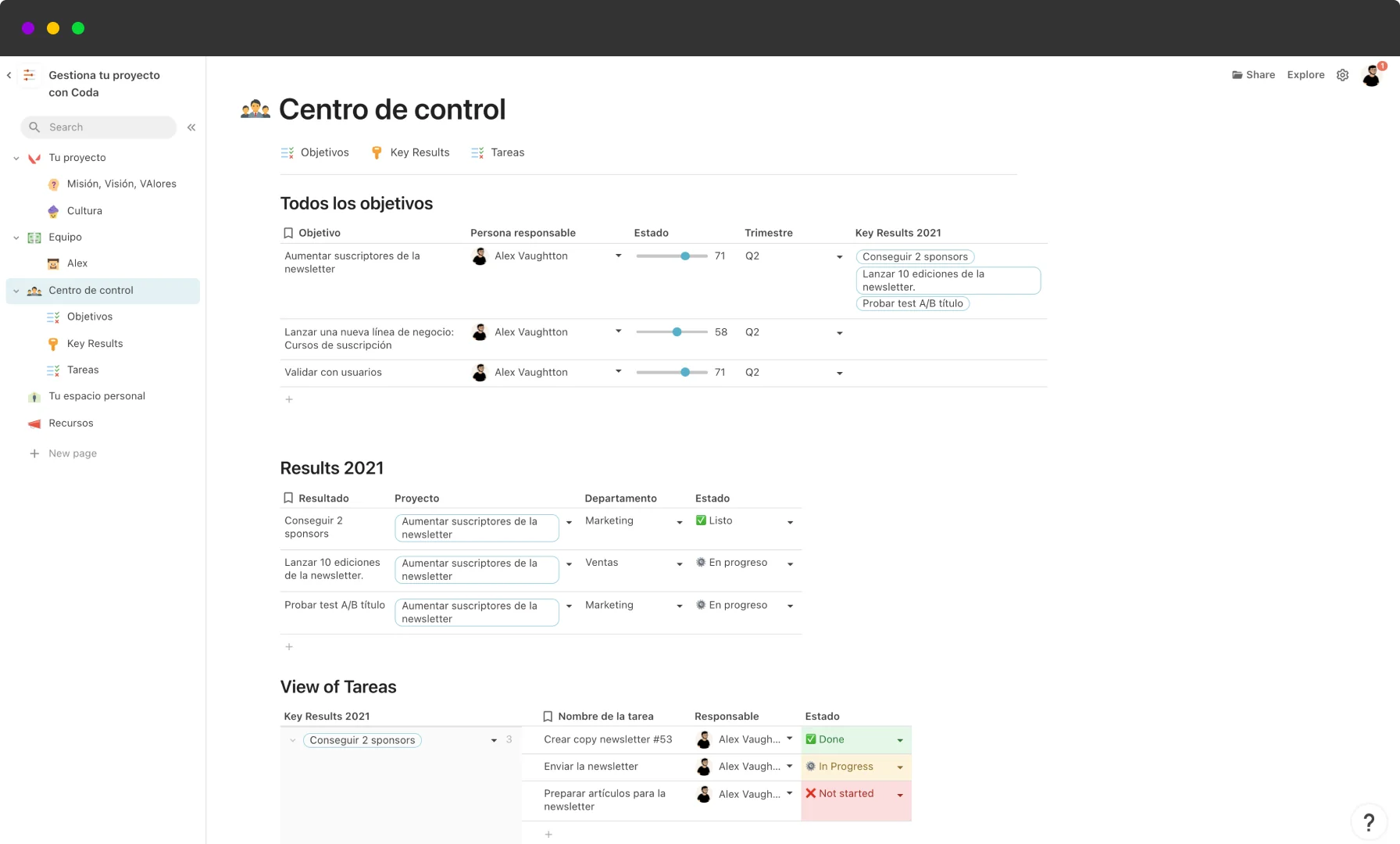
Task: Click the Share folder icon
Action: point(1237,75)
